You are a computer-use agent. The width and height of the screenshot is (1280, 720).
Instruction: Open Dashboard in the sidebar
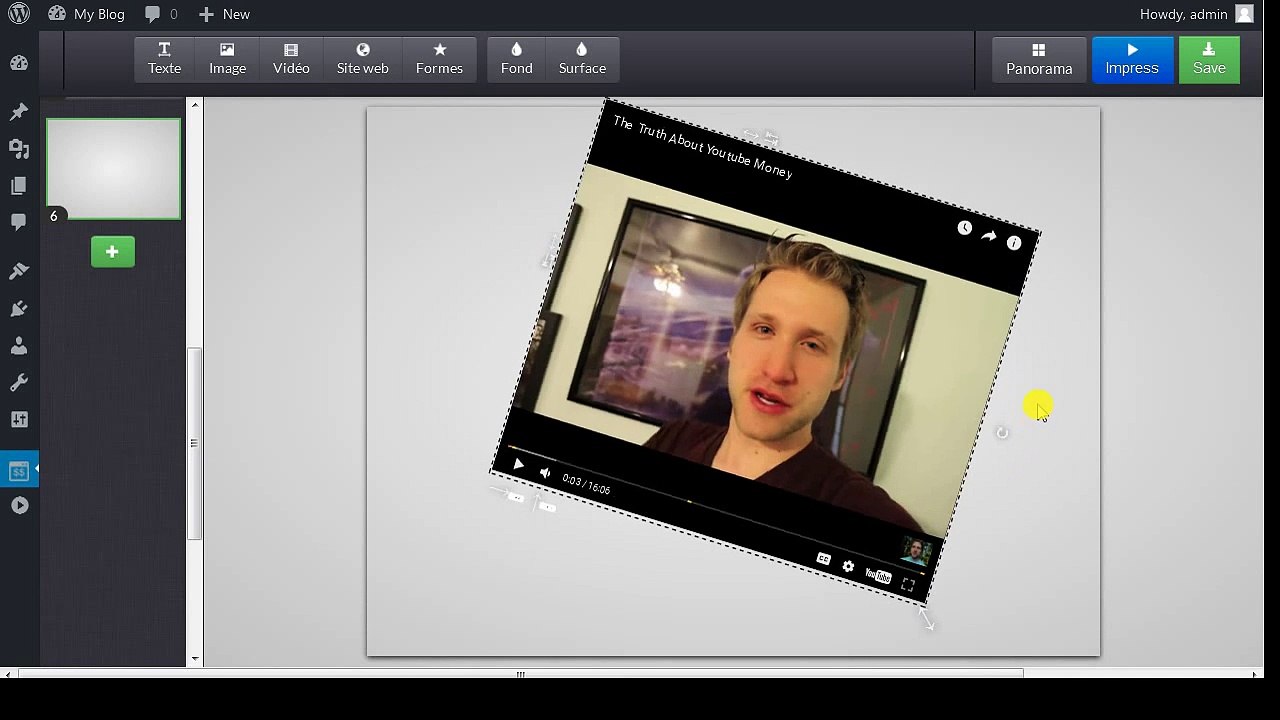pyautogui.click(x=19, y=63)
